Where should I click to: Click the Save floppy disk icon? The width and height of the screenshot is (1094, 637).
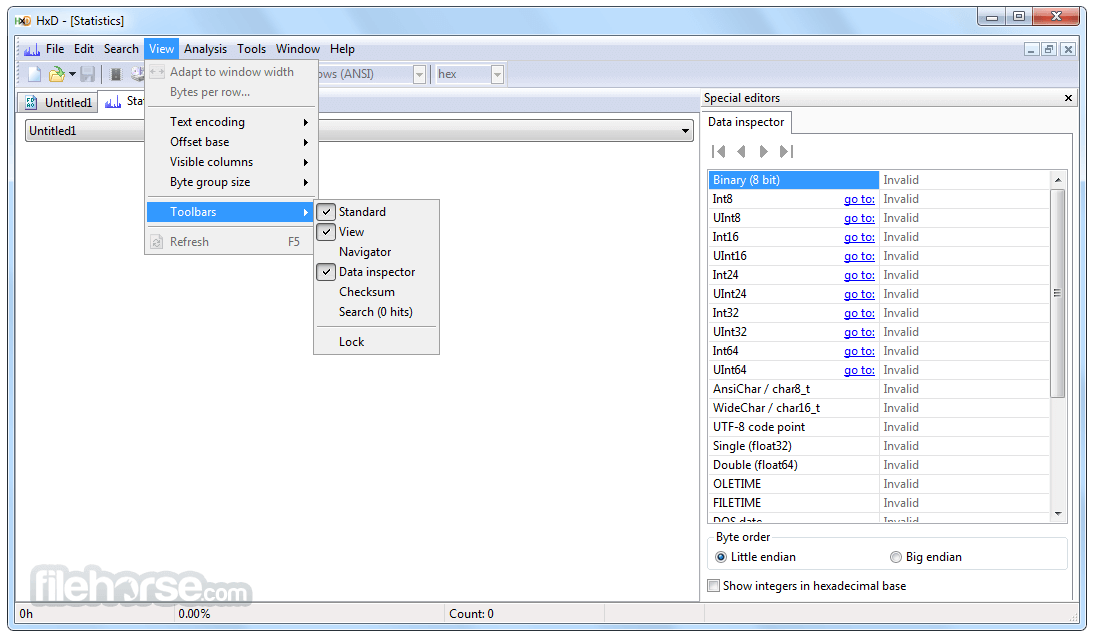(87, 74)
